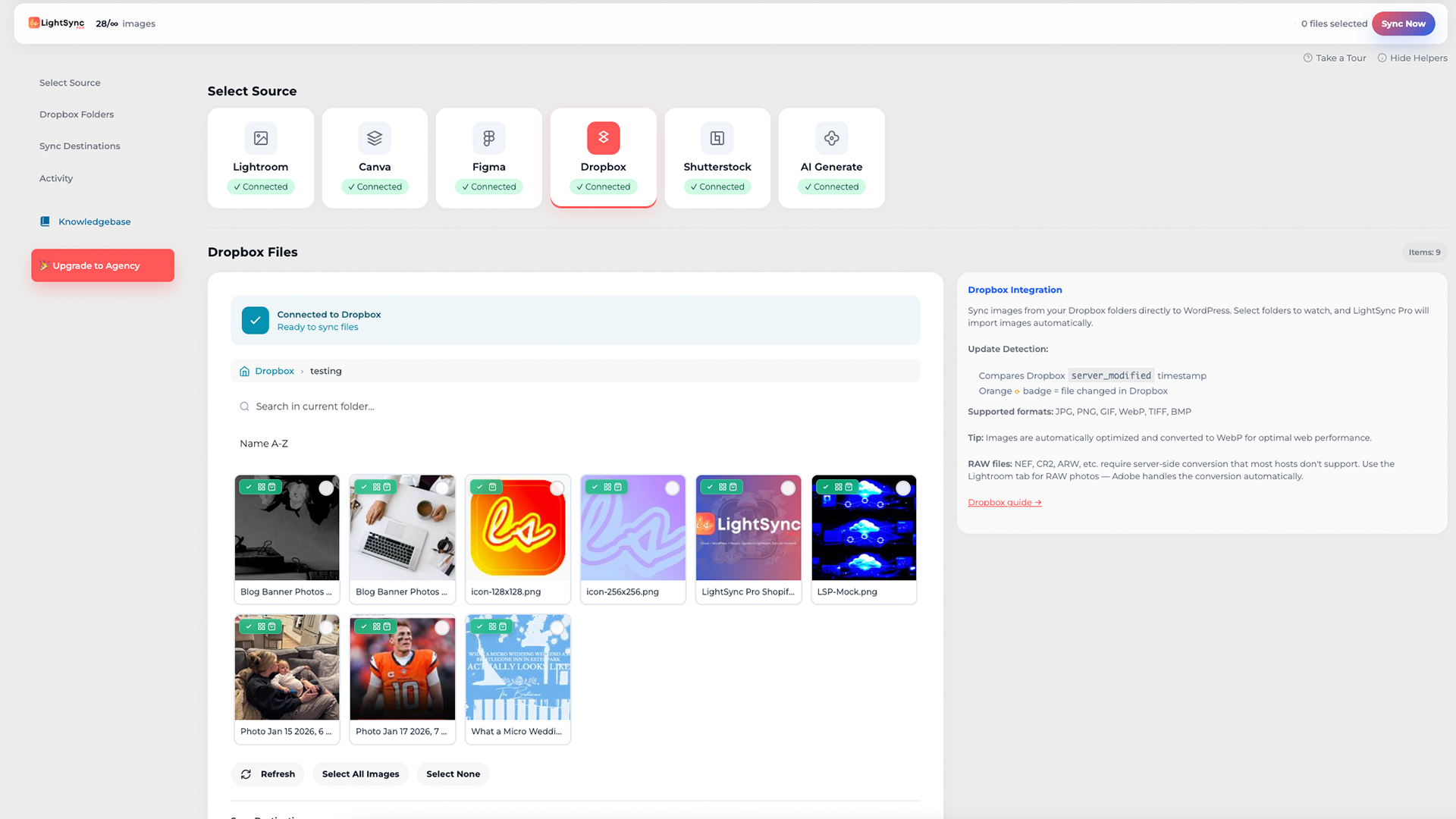Click the red Dropbox source icon
This screenshot has width=1456, height=819.
point(604,138)
